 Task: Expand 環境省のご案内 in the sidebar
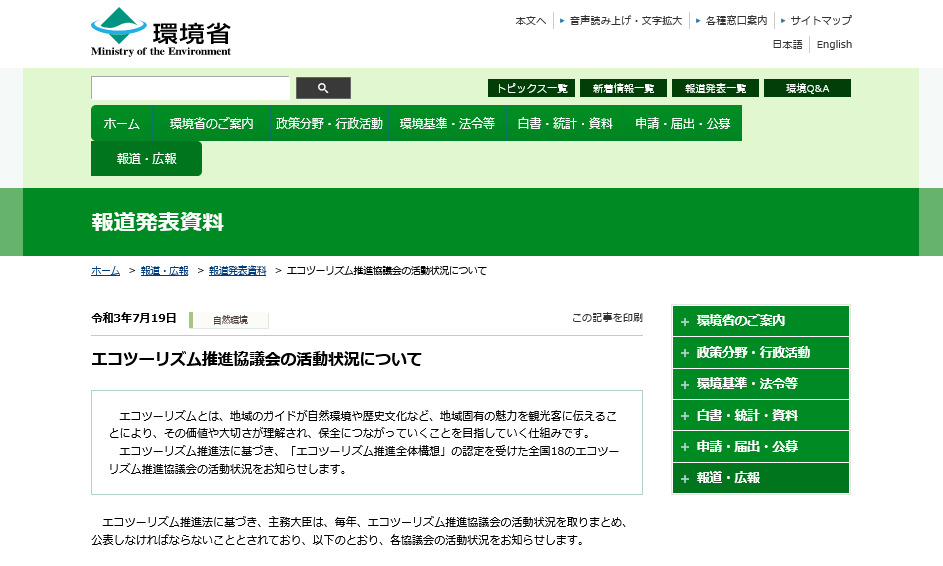click(760, 321)
